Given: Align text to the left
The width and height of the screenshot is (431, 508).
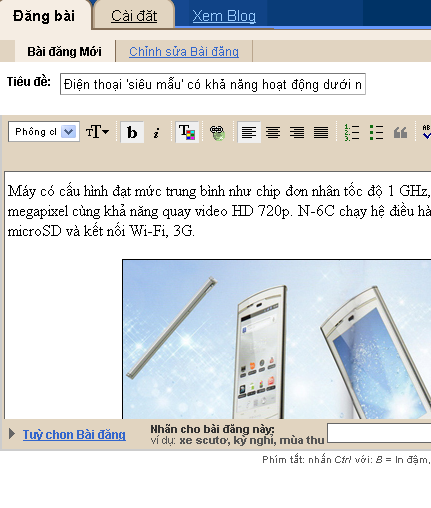Looking at the screenshot, I should click(x=249, y=132).
